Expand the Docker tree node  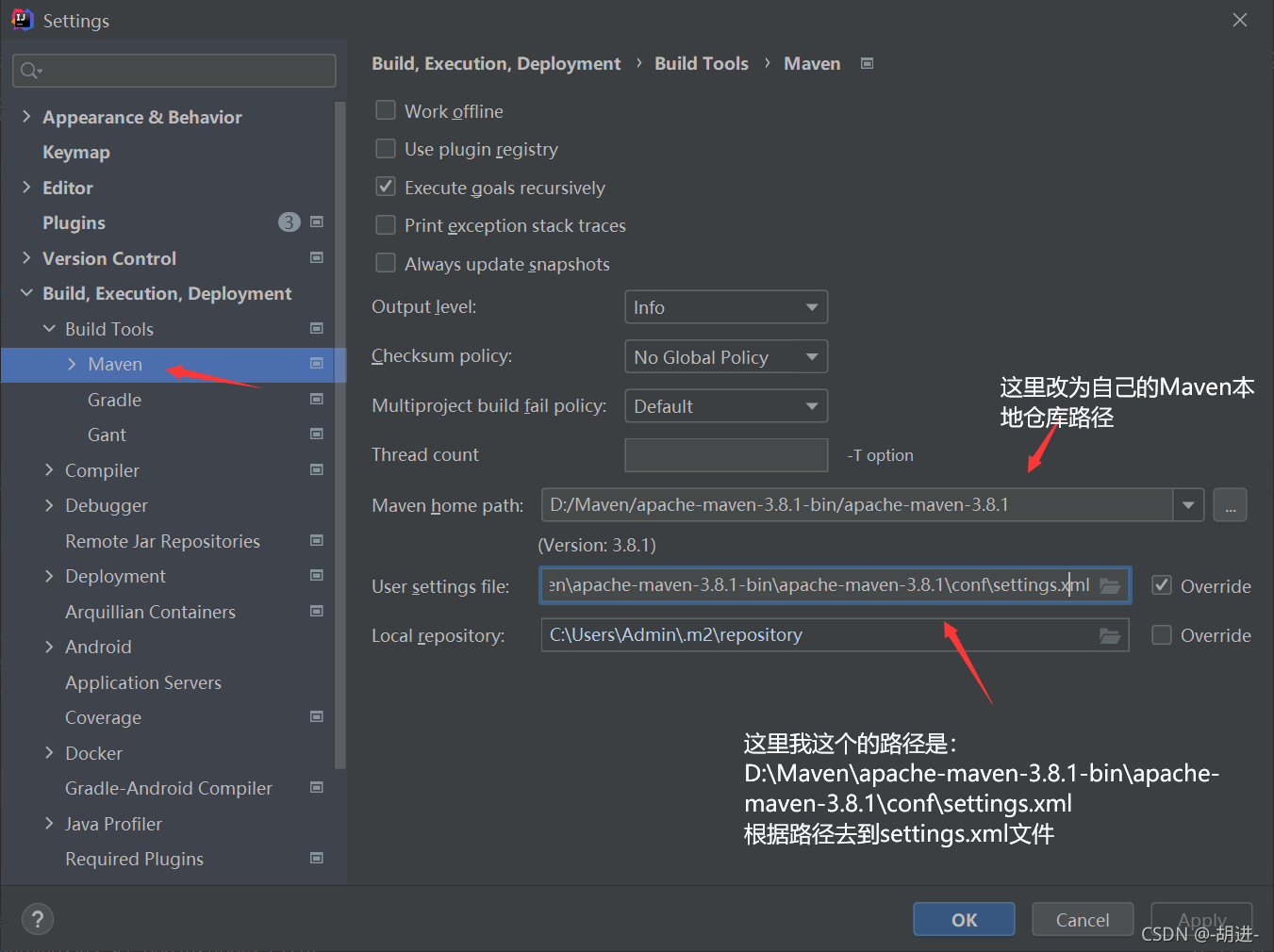(49, 752)
